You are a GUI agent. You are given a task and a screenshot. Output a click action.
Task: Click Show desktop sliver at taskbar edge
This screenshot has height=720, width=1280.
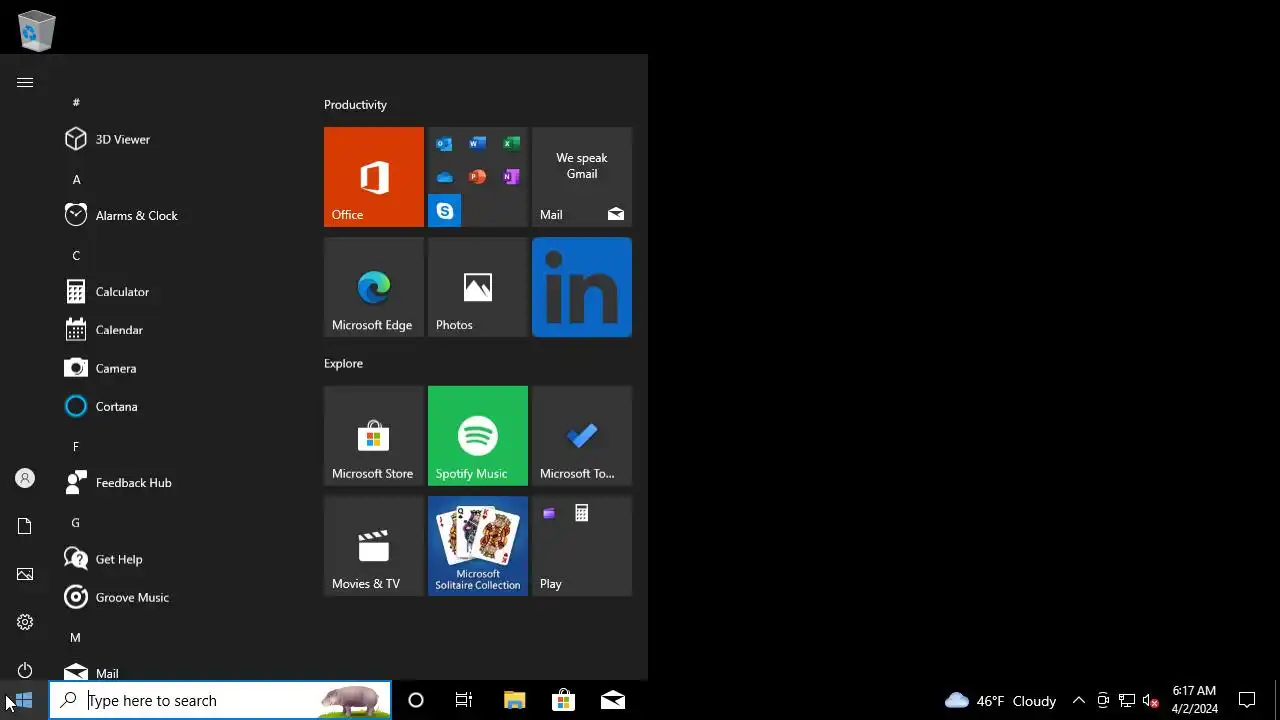pyautogui.click(x=1277, y=700)
